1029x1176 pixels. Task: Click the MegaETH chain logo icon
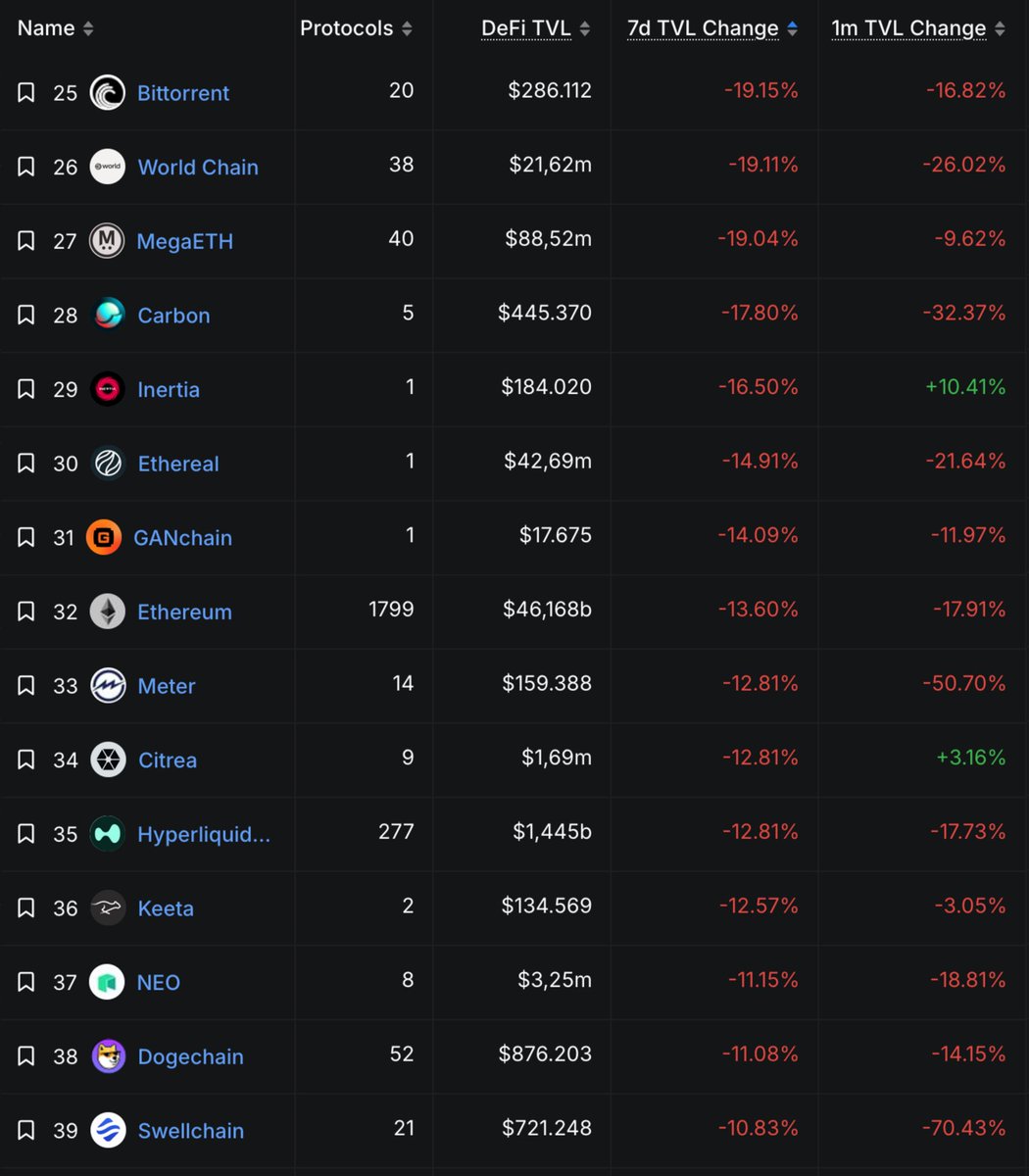pyautogui.click(x=107, y=241)
